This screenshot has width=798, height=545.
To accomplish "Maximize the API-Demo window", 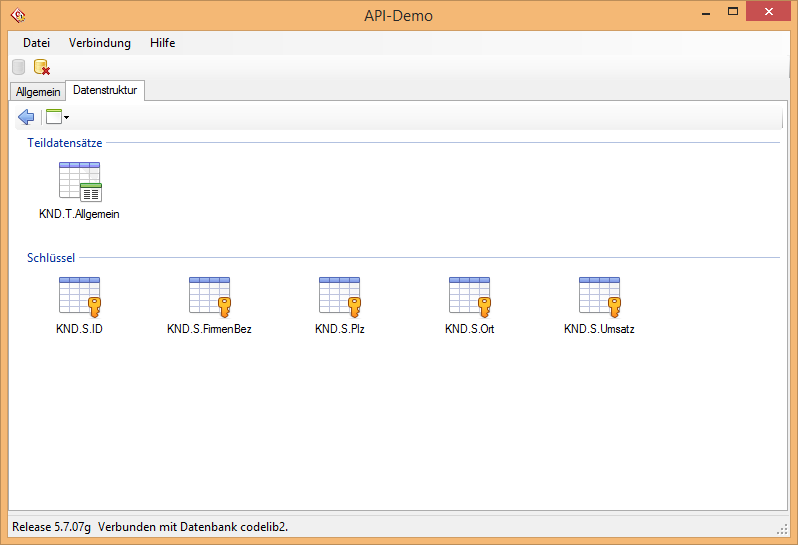I will 733,12.
